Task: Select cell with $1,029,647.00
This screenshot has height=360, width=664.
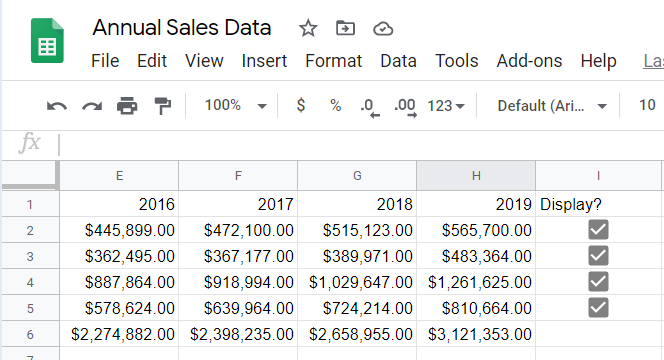Action: (x=357, y=282)
